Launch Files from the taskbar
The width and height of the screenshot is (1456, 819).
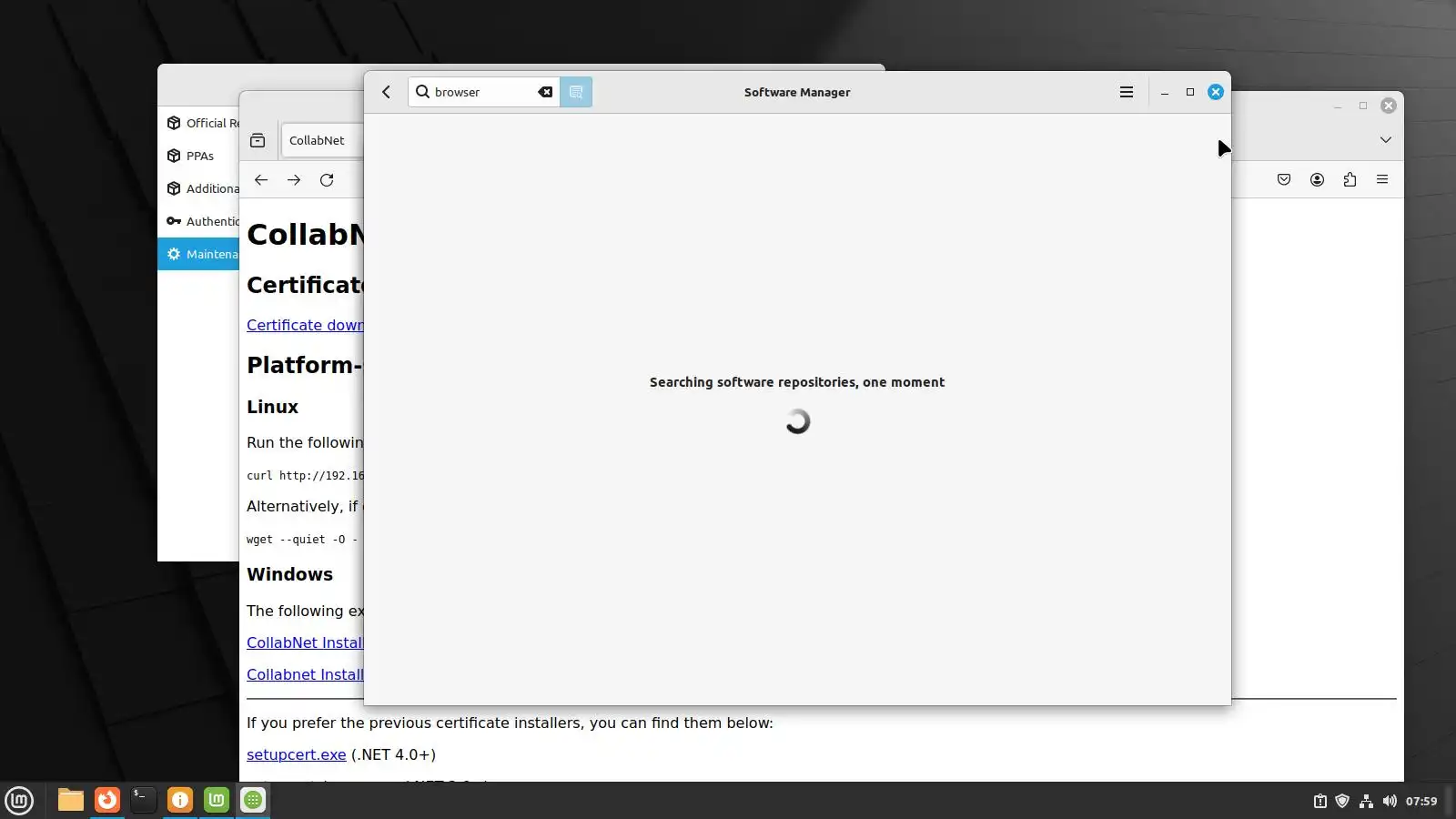pos(71,800)
